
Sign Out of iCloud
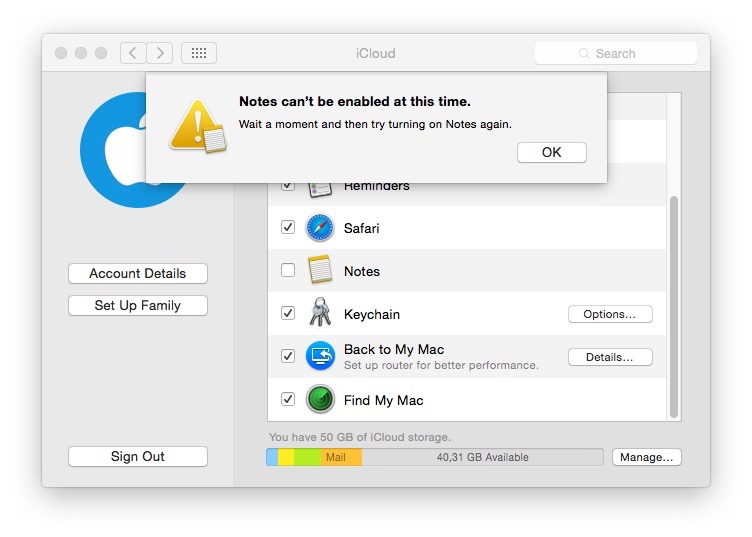[138, 456]
